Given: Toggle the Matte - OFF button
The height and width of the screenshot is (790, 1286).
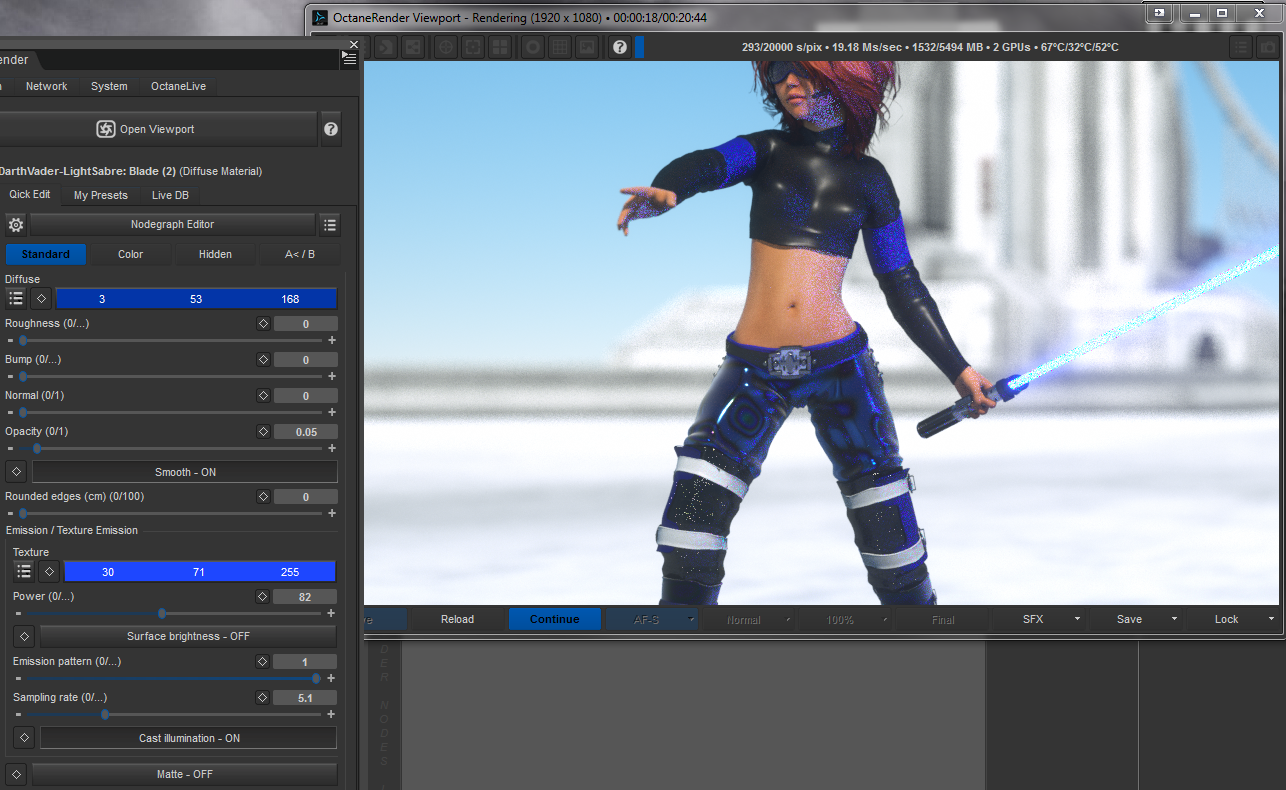Looking at the screenshot, I should (x=185, y=775).
